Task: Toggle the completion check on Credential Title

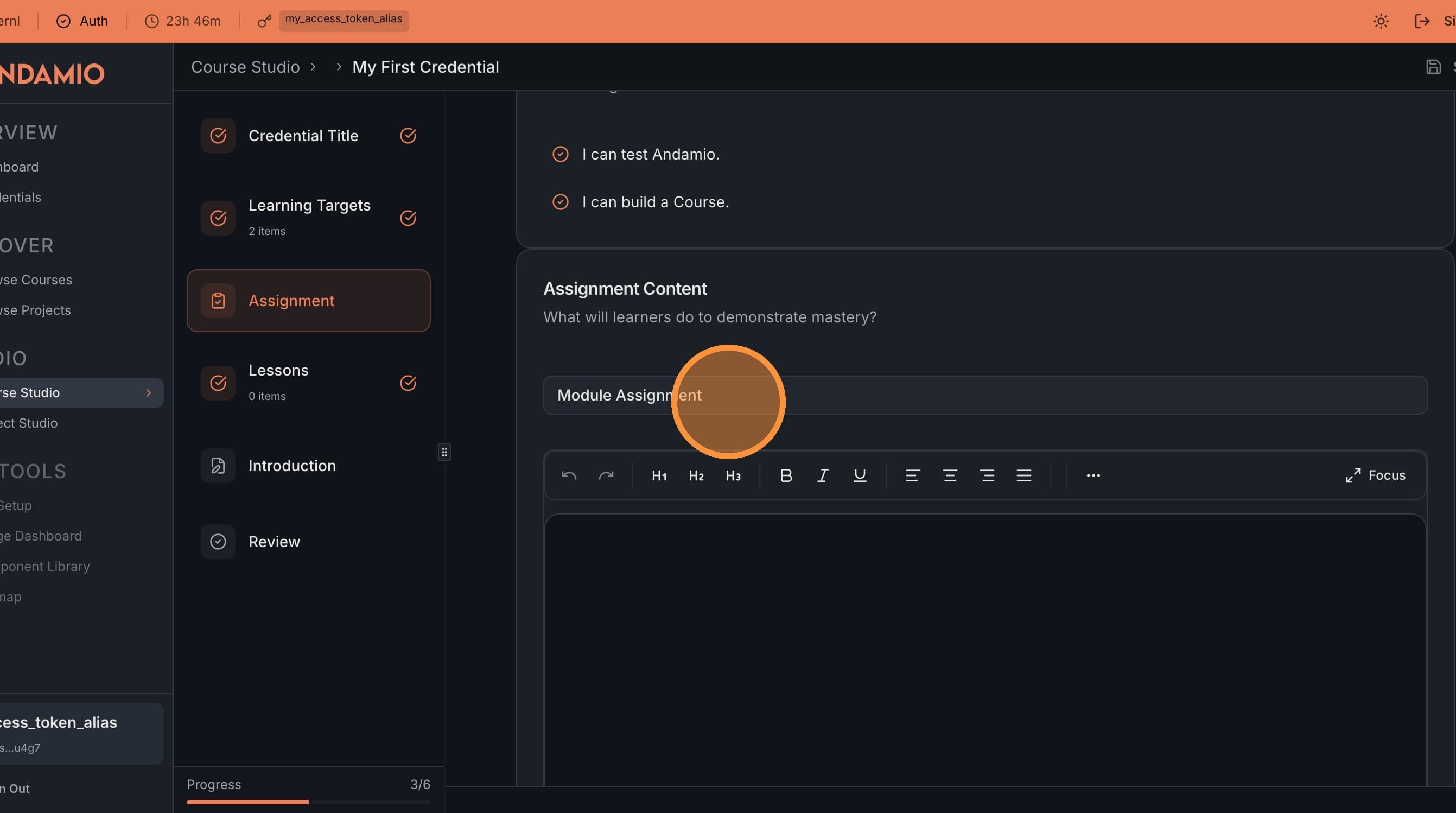Action: 408,136
